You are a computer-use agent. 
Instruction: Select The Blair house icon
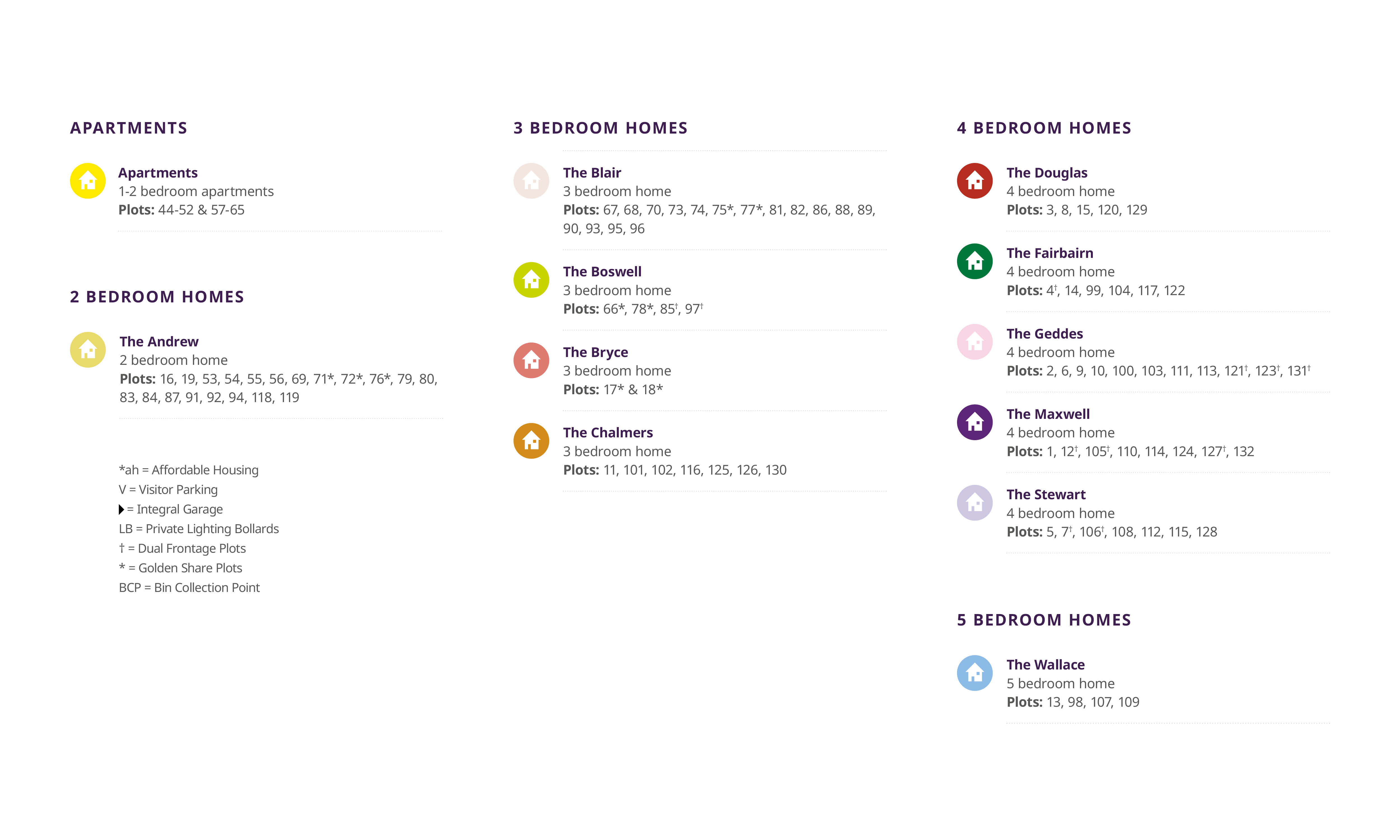click(531, 181)
